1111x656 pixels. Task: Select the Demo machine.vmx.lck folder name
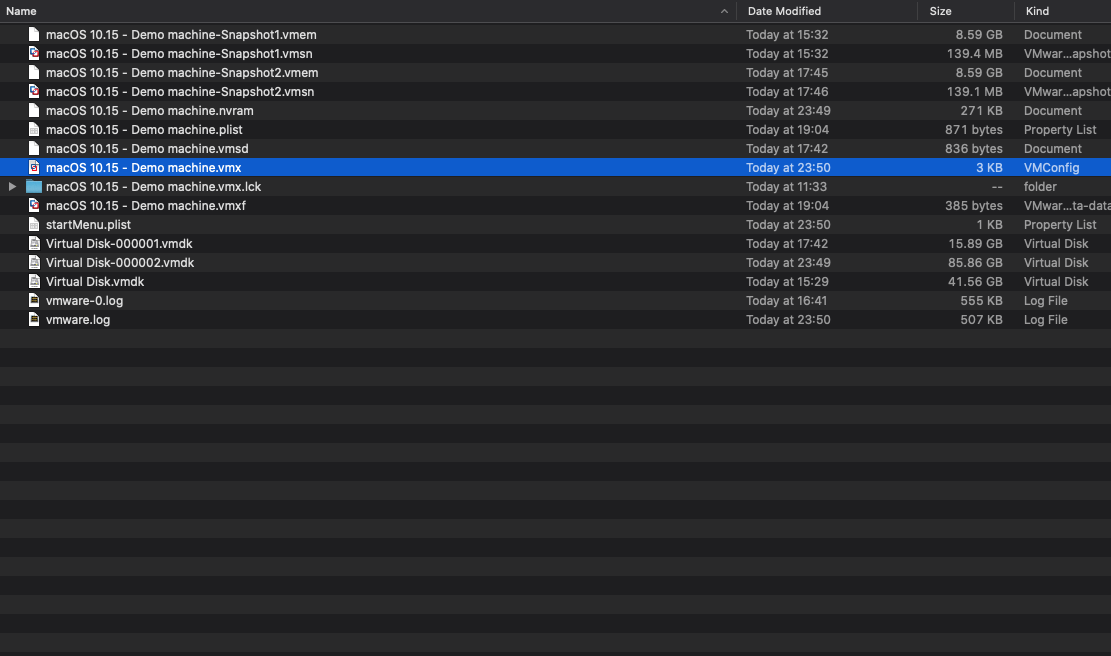click(x=153, y=187)
